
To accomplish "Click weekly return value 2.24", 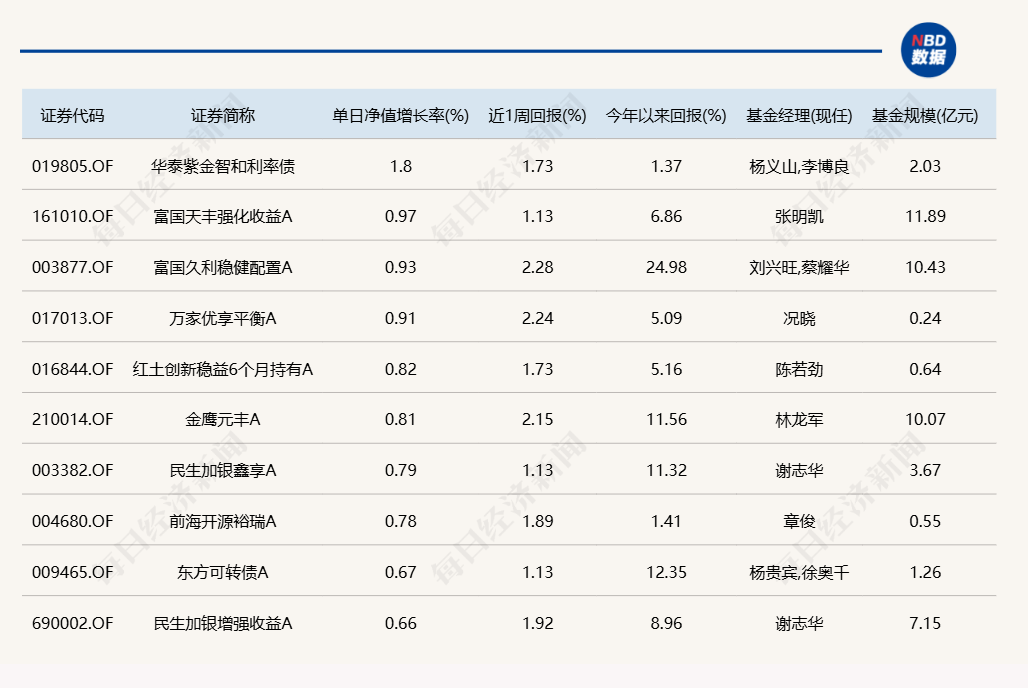I will click(538, 318).
